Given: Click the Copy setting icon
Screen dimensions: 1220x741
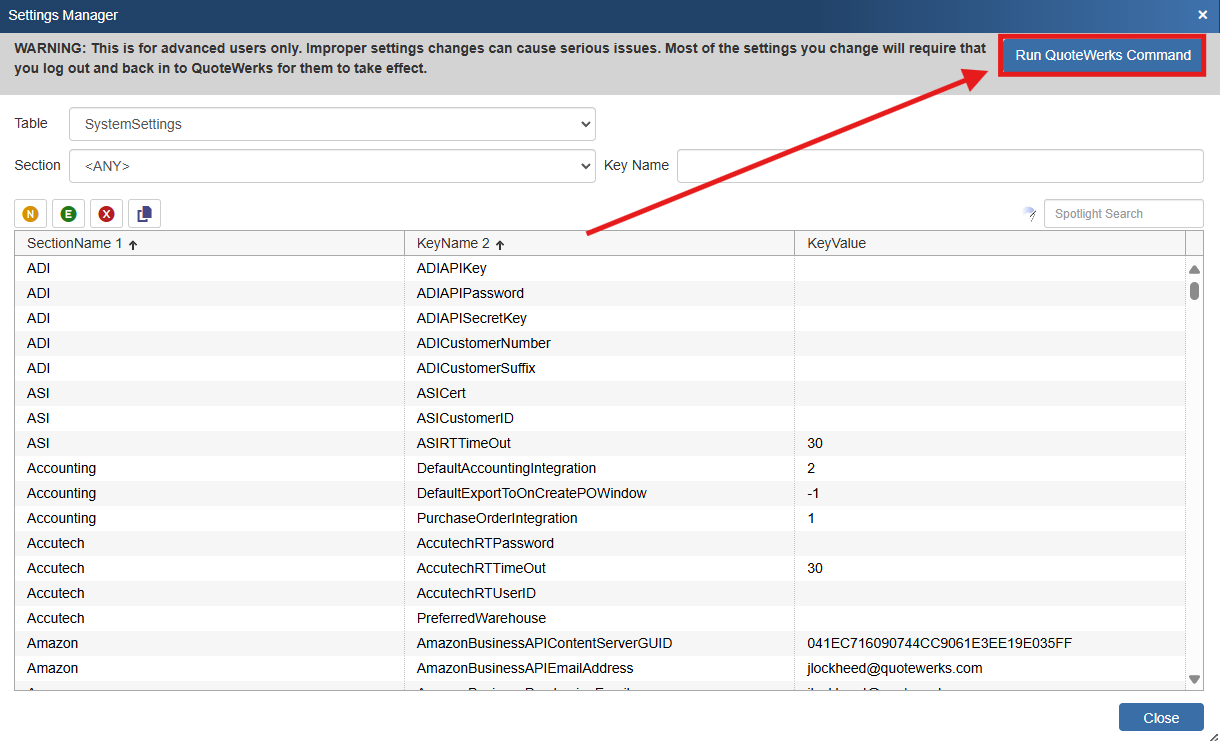Looking at the screenshot, I should 144,214.
